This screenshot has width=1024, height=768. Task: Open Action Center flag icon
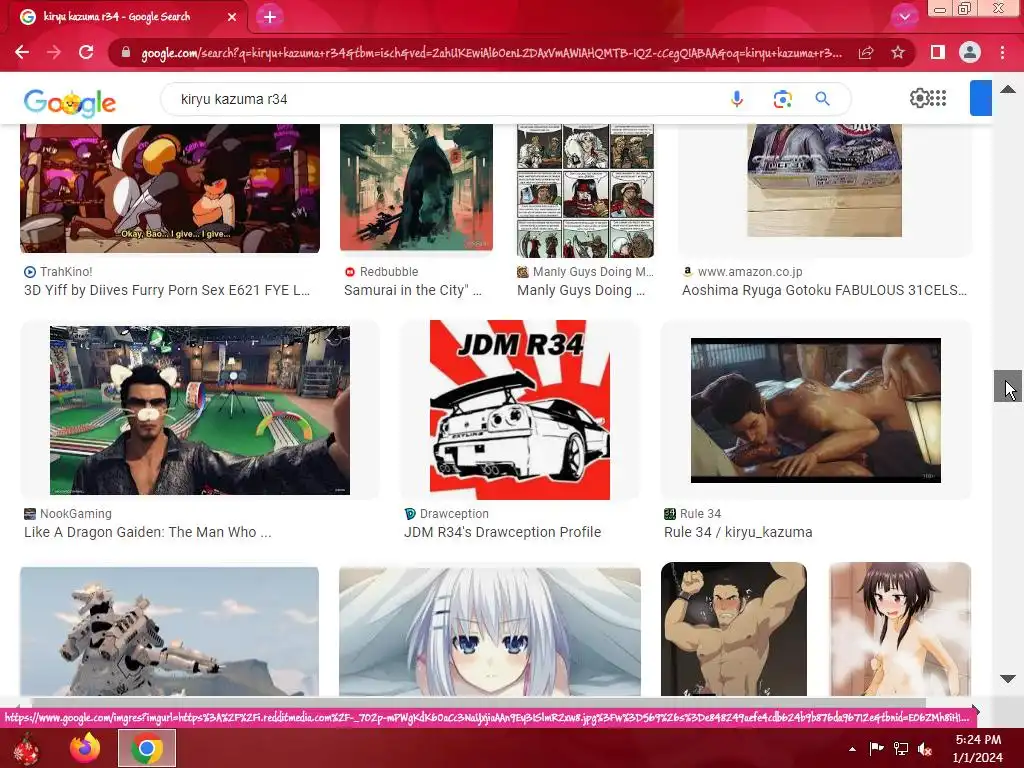tap(876, 748)
